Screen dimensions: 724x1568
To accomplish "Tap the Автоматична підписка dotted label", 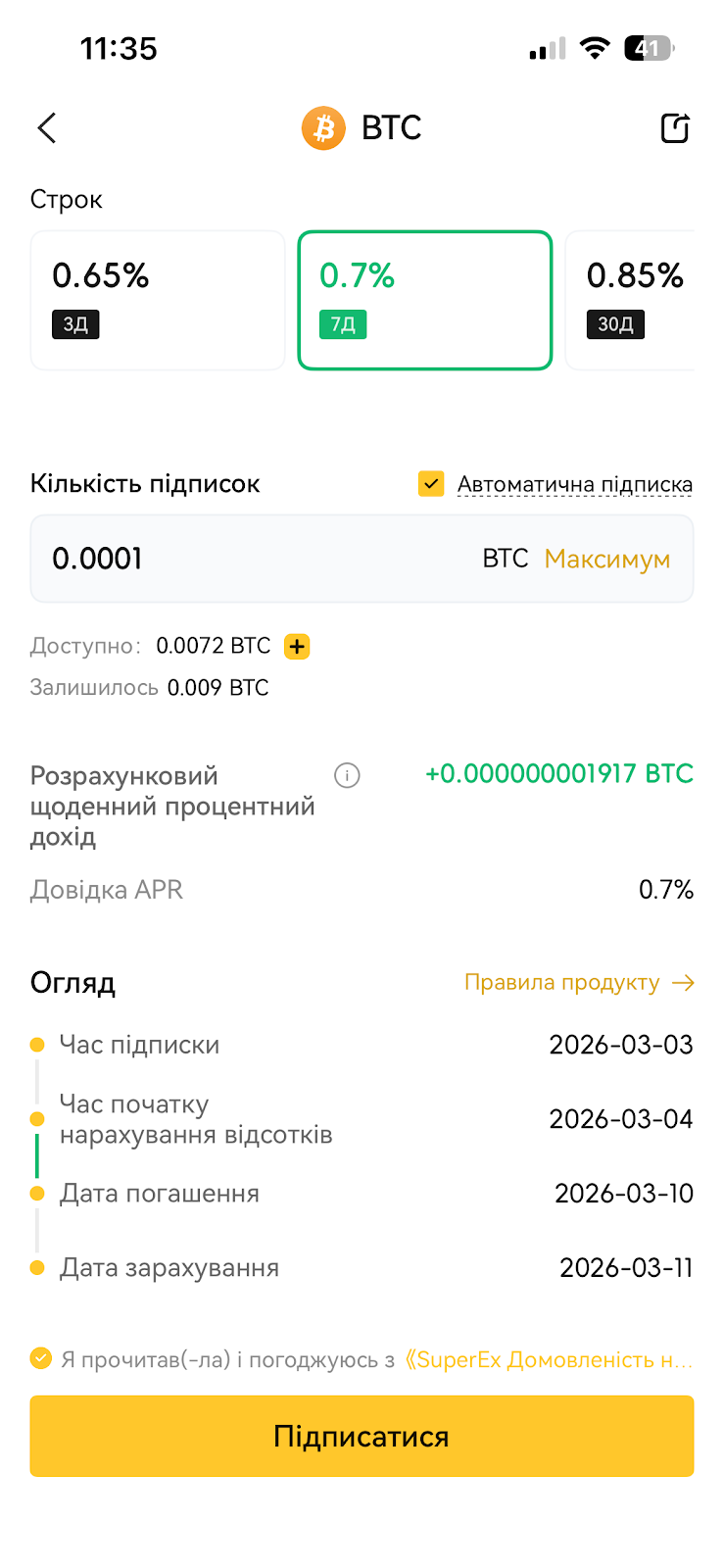I will [575, 485].
